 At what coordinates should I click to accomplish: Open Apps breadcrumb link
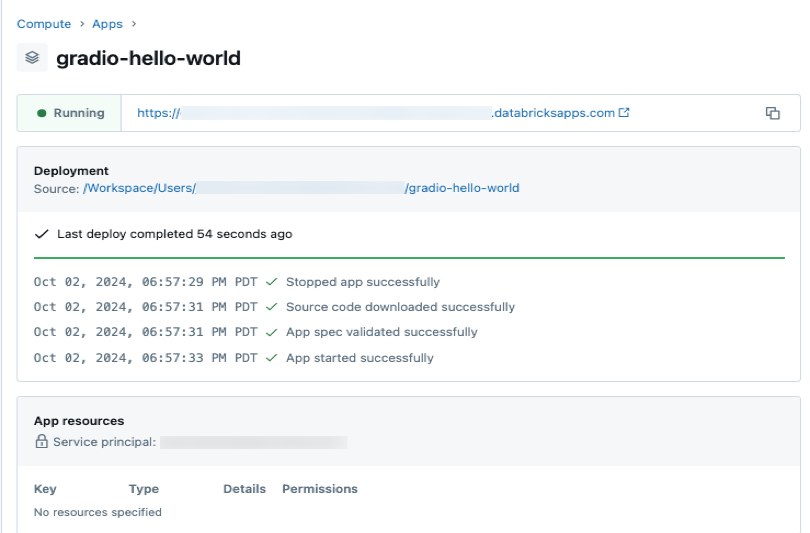(107, 24)
